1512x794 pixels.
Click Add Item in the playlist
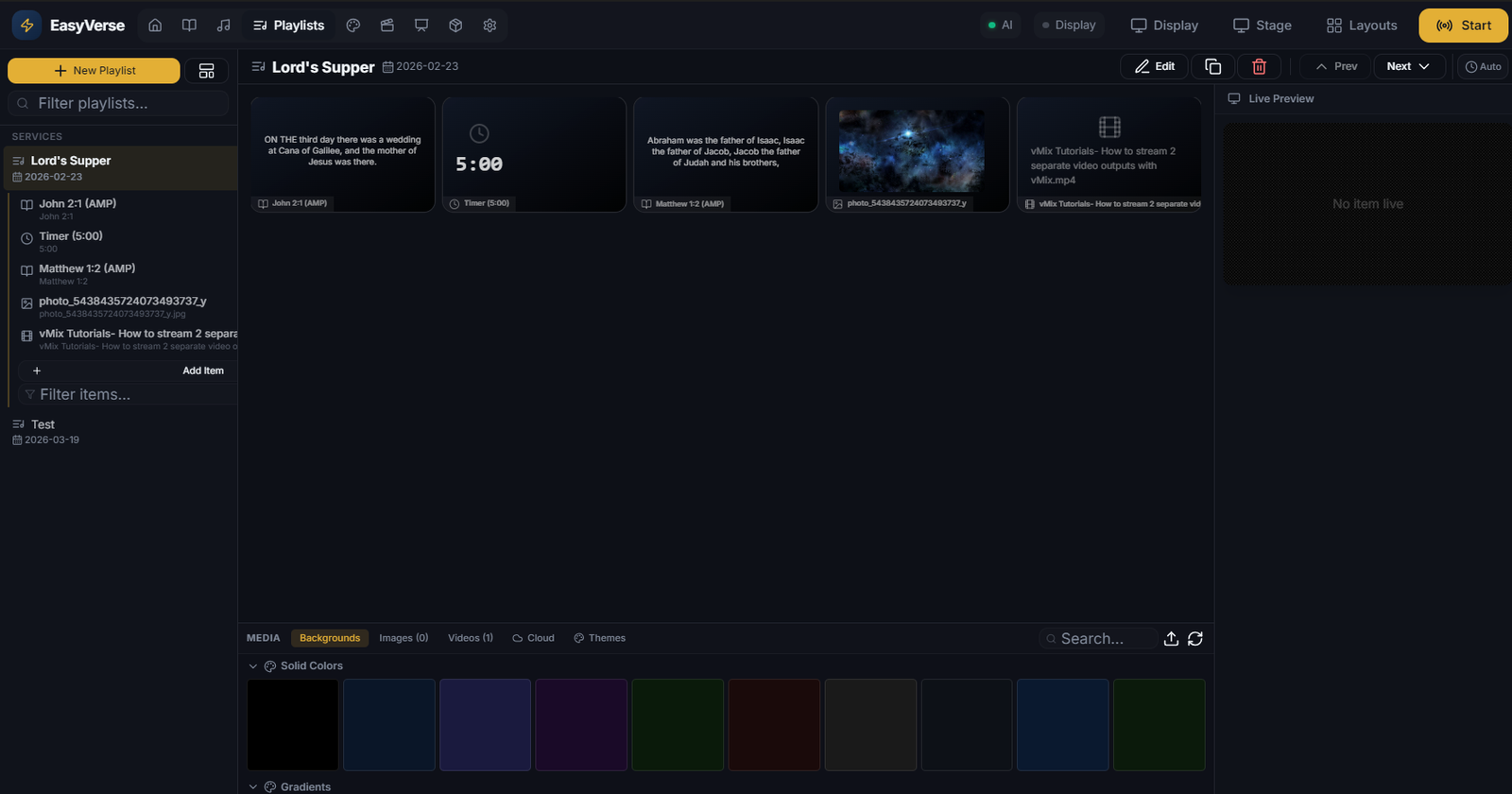(x=203, y=371)
